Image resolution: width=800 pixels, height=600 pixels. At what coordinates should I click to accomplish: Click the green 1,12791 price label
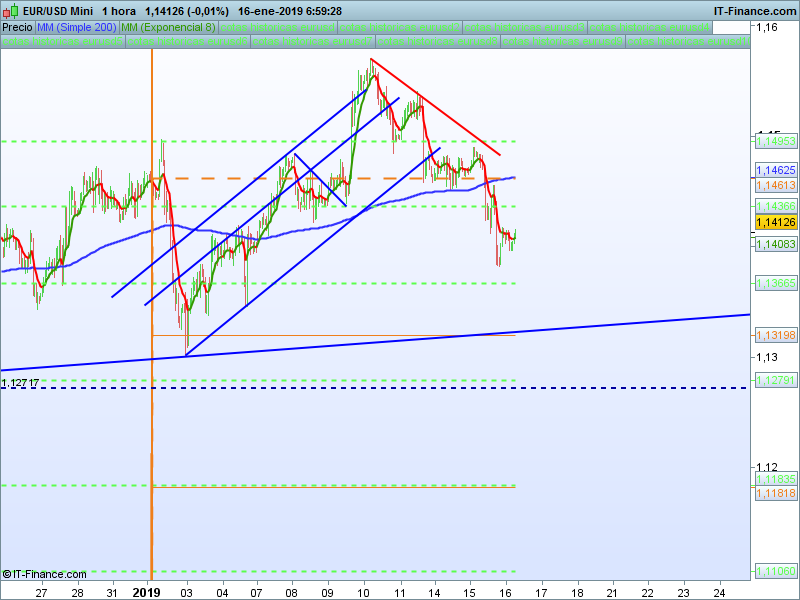tap(776, 380)
